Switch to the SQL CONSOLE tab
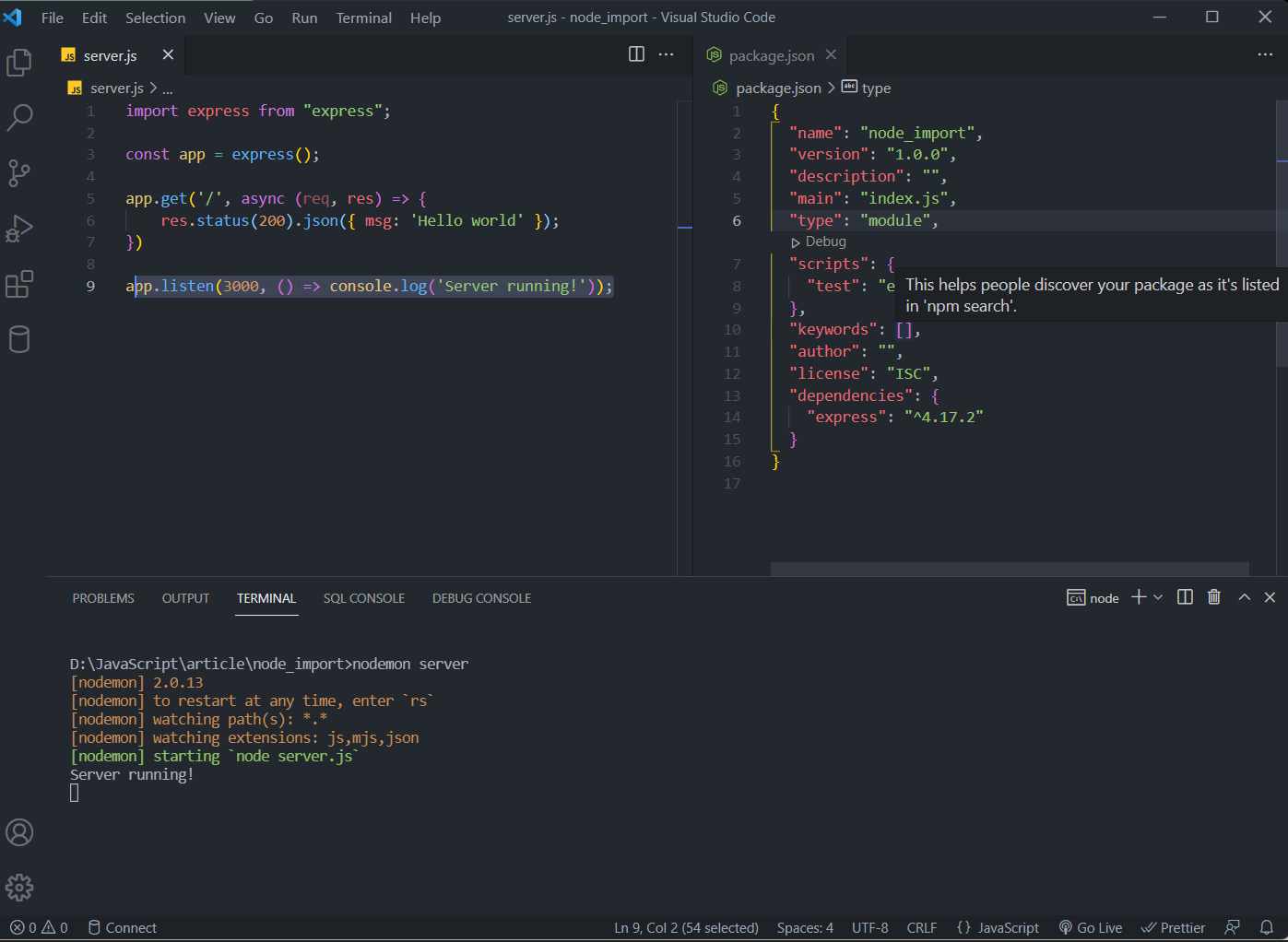 point(364,598)
